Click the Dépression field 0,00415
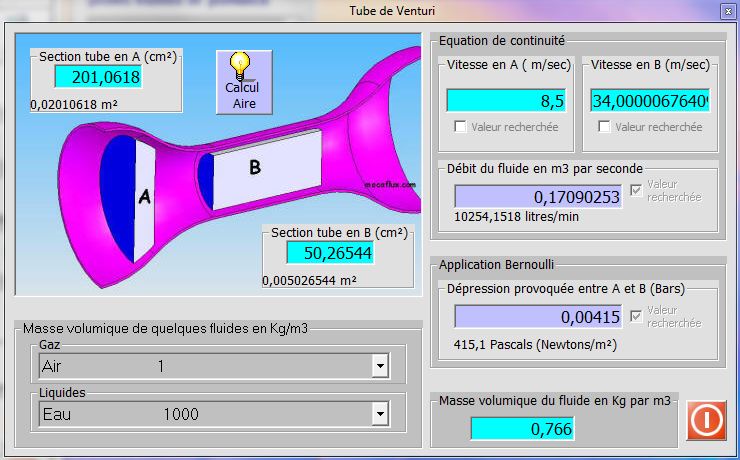Viewport: 740px width, 460px height. tap(538, 316)
